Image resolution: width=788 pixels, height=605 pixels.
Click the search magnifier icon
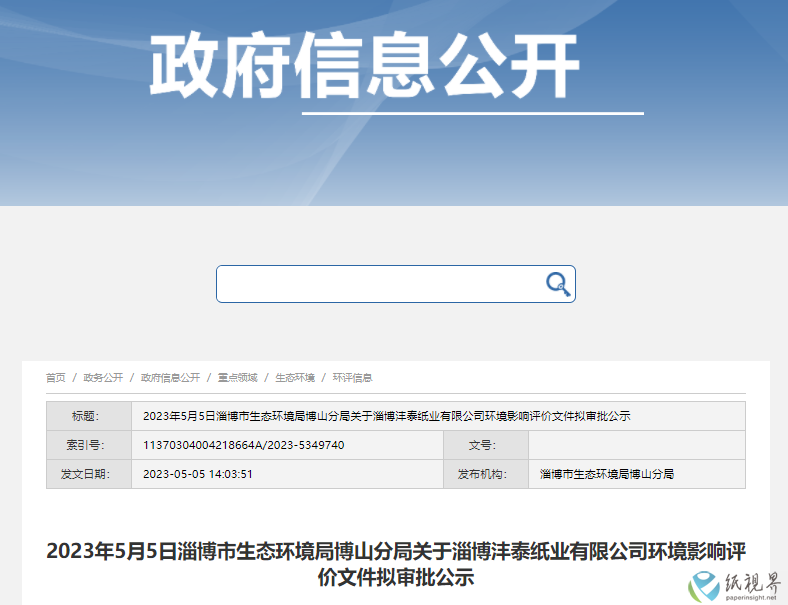558,284
